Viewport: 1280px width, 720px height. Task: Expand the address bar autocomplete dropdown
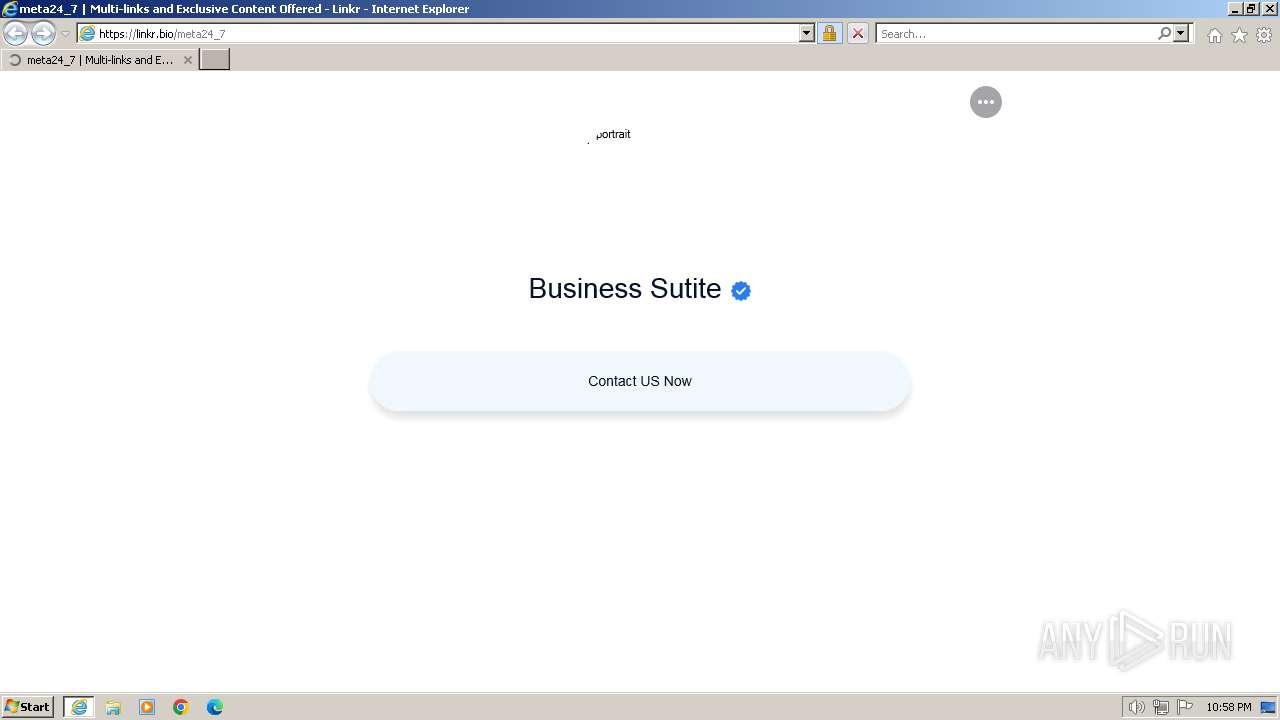pos(807,33)
